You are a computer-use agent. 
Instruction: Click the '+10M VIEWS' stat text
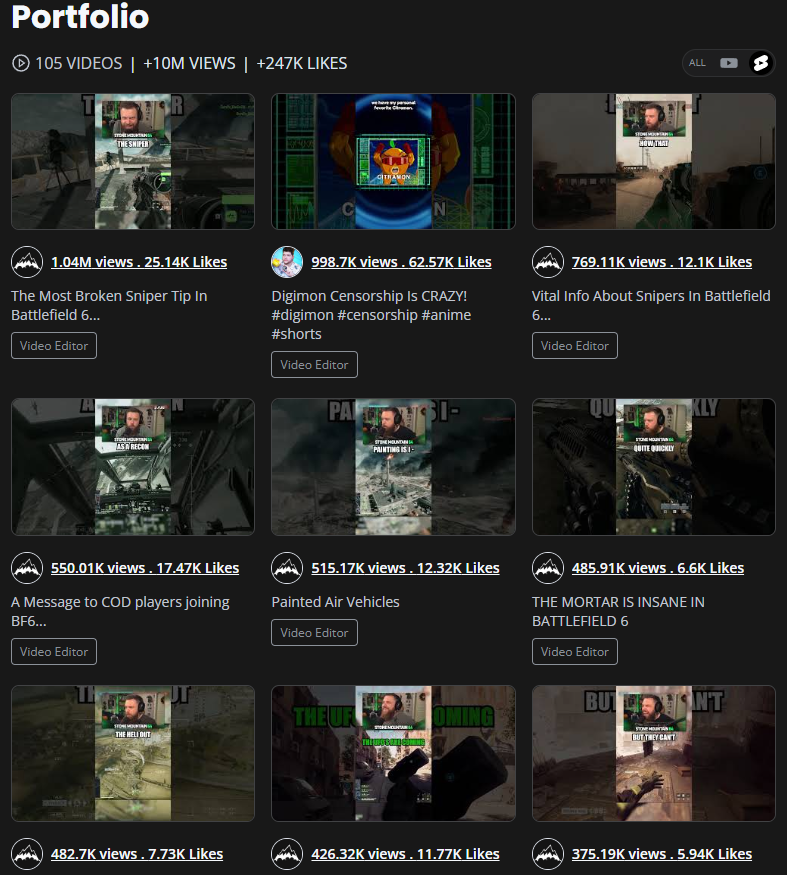coord(189,63)
